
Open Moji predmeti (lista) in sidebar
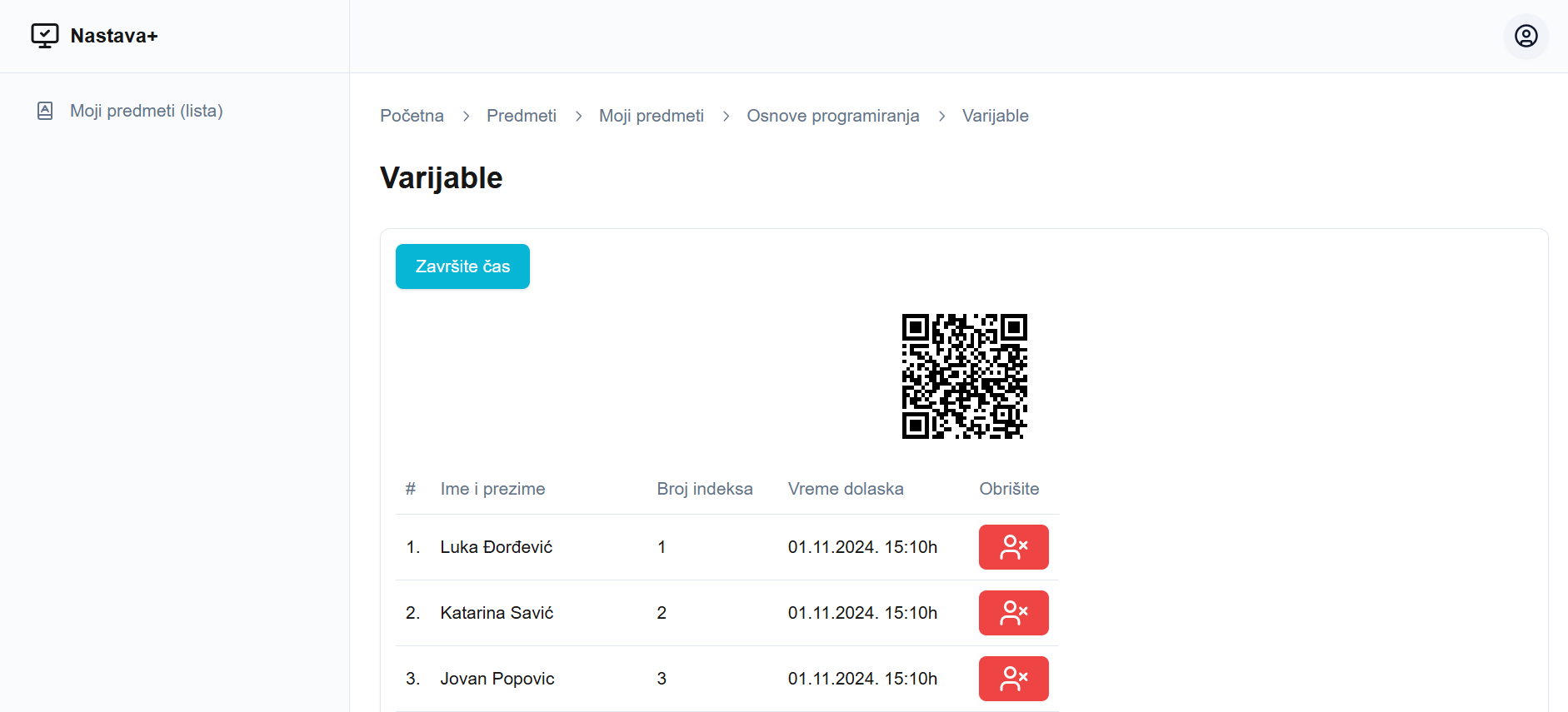[146, 111]
